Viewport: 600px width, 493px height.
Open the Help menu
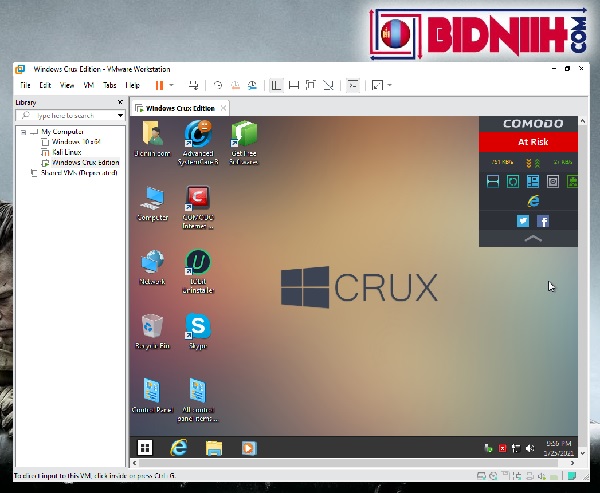click(x=132, y=85)
